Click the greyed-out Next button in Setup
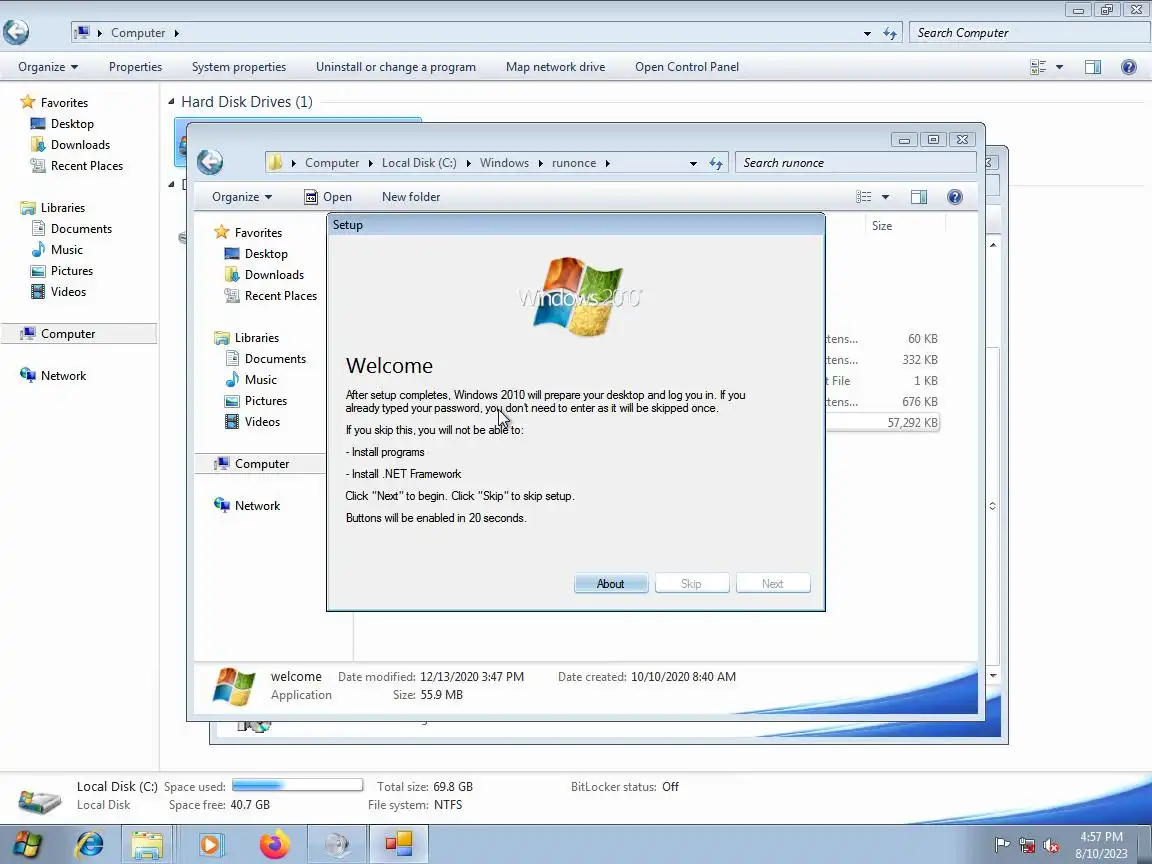The width and height of the screenshot is (1152, 864). 772,583
